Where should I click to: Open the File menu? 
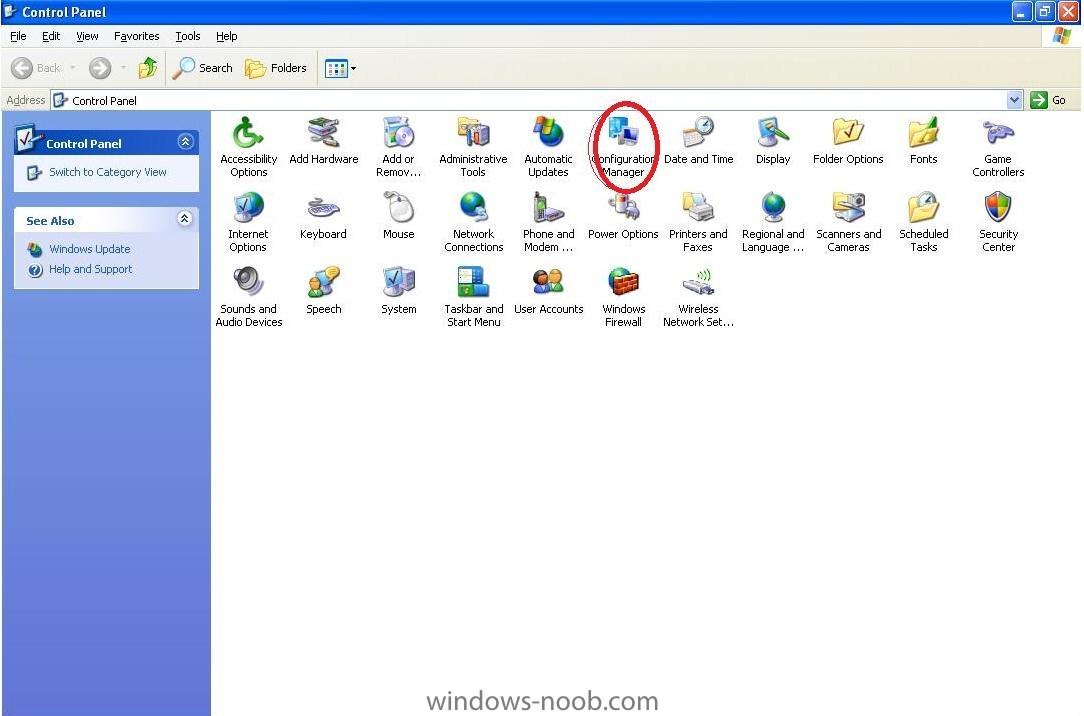pyautogui.click(x=18, y=36)
